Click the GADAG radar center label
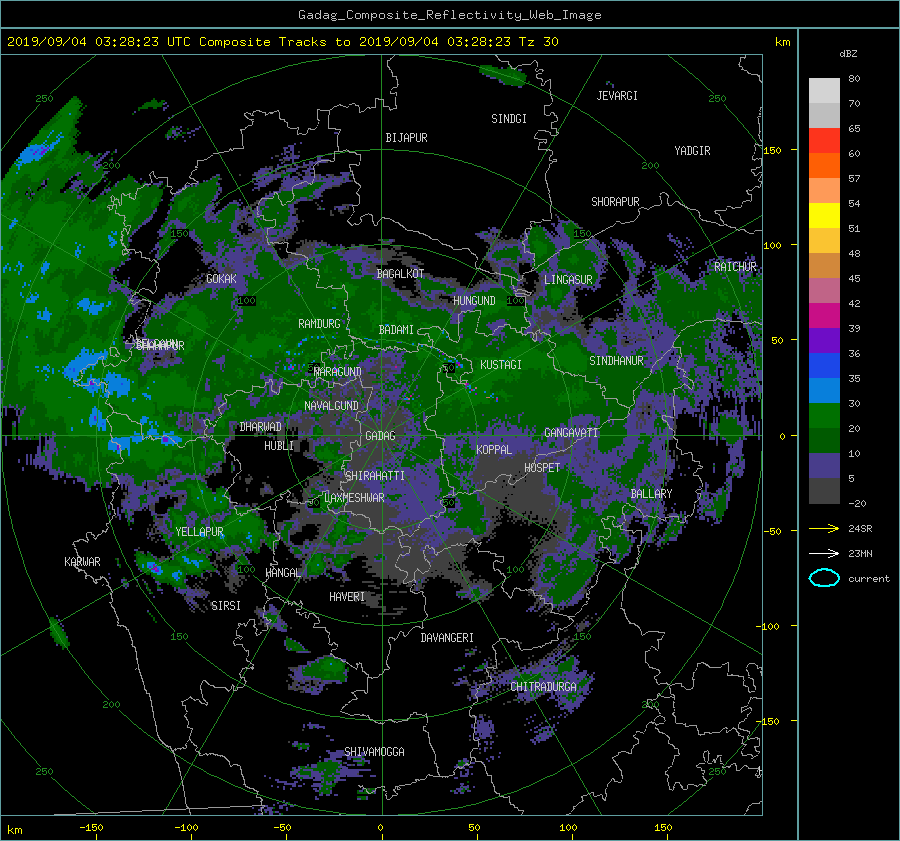 pyautogui.click(x=380, y=436)
